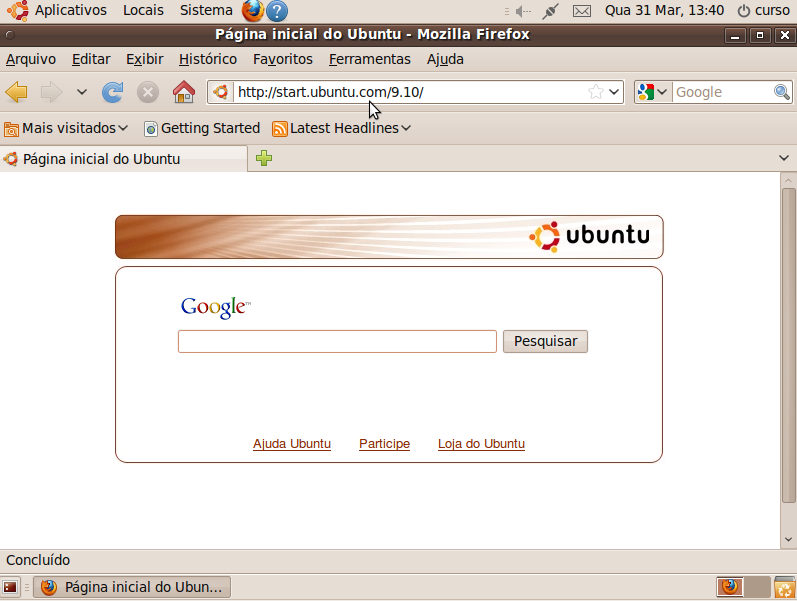Viewport: 797px width, 601px height.
Task: Open the Arquivo menu
Action: pyautogui.click(x=31, y=59)
